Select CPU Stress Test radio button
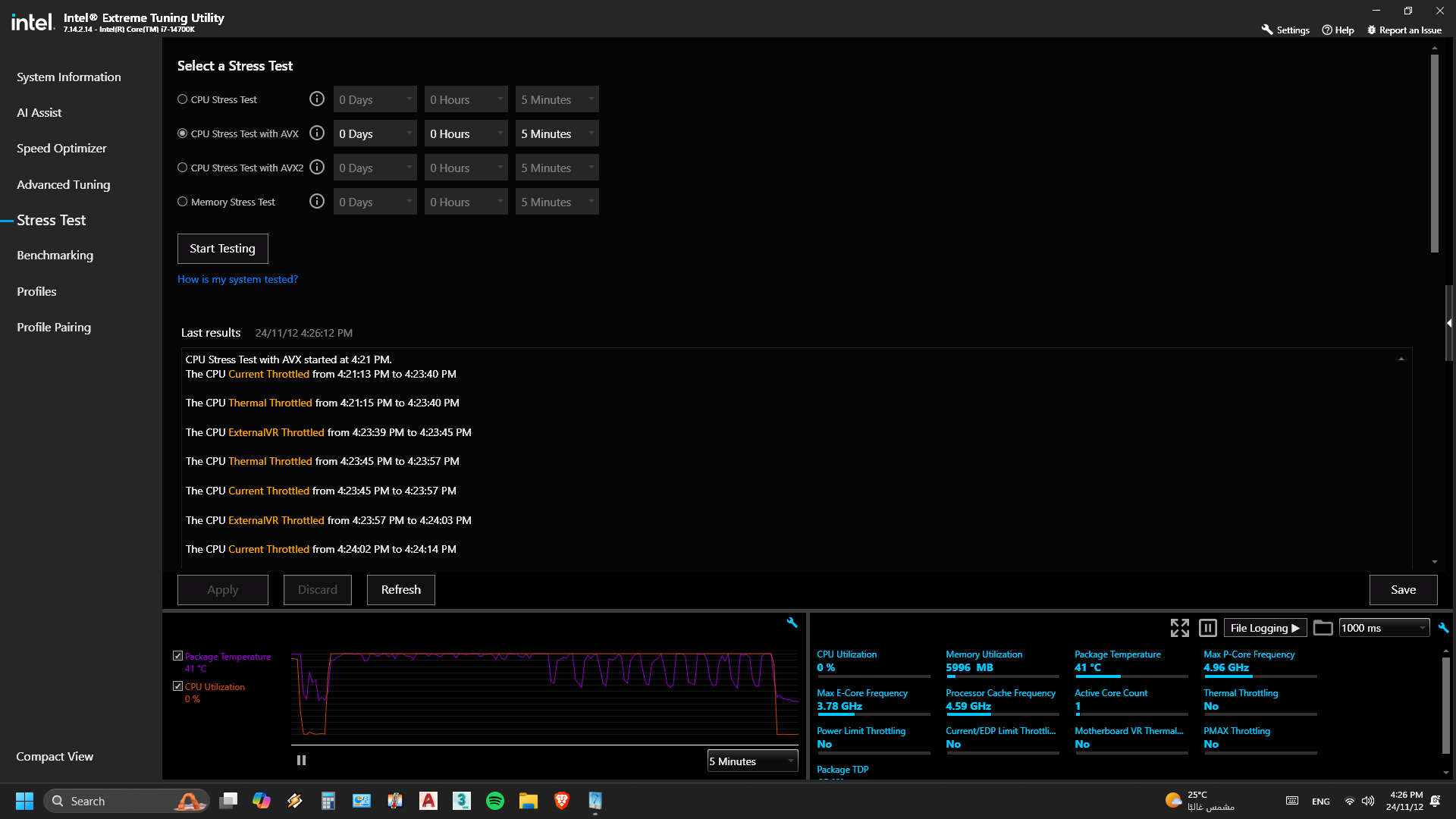 tap(182, 99)
